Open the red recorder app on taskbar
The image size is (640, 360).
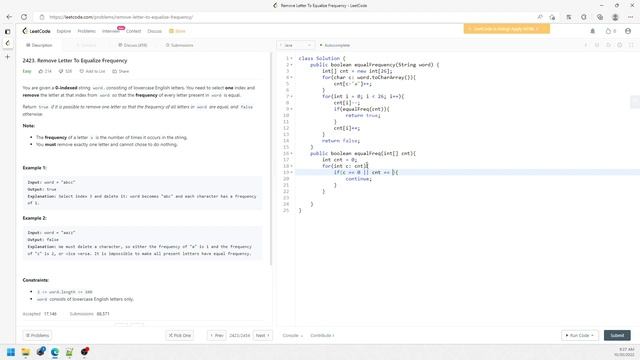click(x=84, y=352)
